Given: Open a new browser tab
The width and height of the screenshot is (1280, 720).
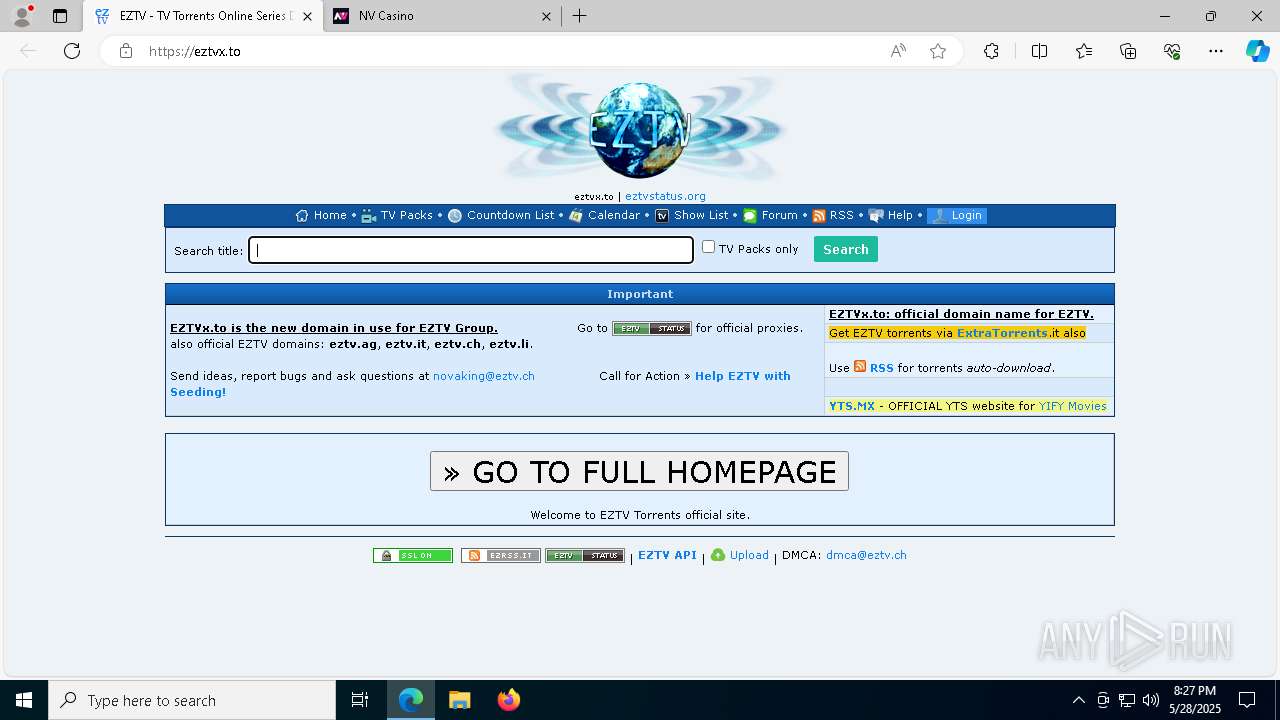Looking at the screenshot, I should (580, 16).
